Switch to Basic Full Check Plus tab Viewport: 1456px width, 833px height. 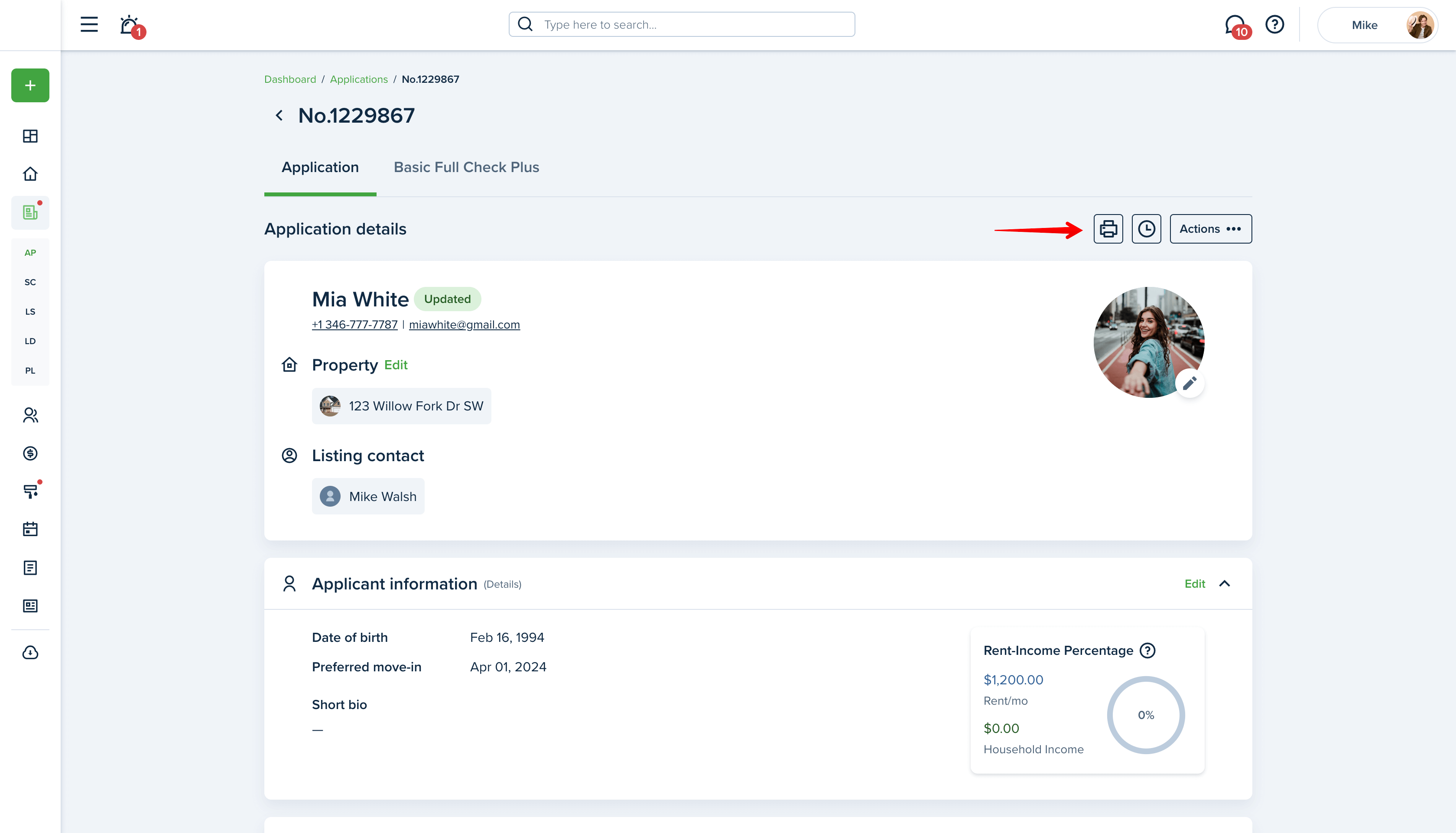coord(466,167)
